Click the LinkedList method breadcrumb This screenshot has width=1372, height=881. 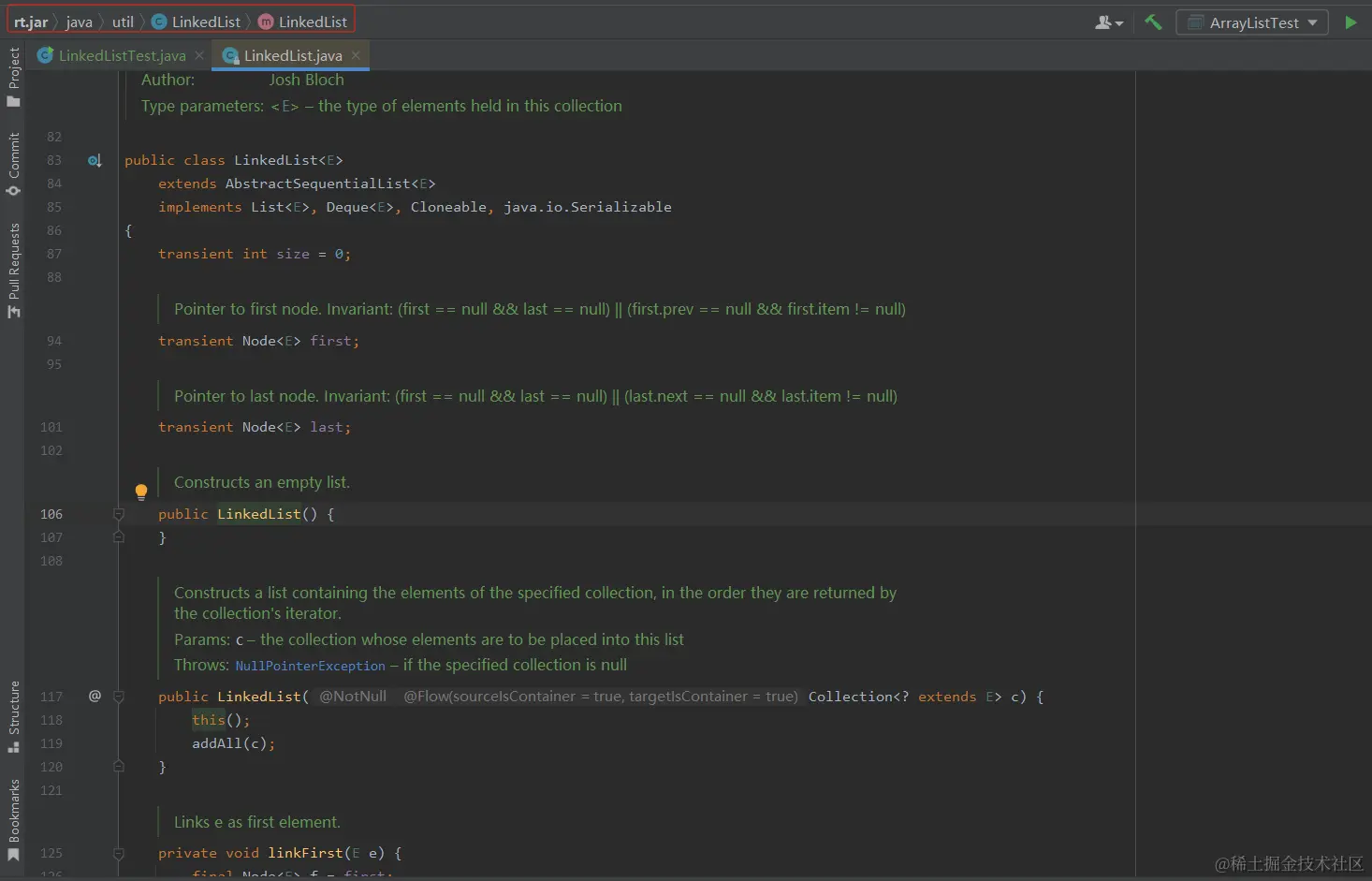click(303, 22)
